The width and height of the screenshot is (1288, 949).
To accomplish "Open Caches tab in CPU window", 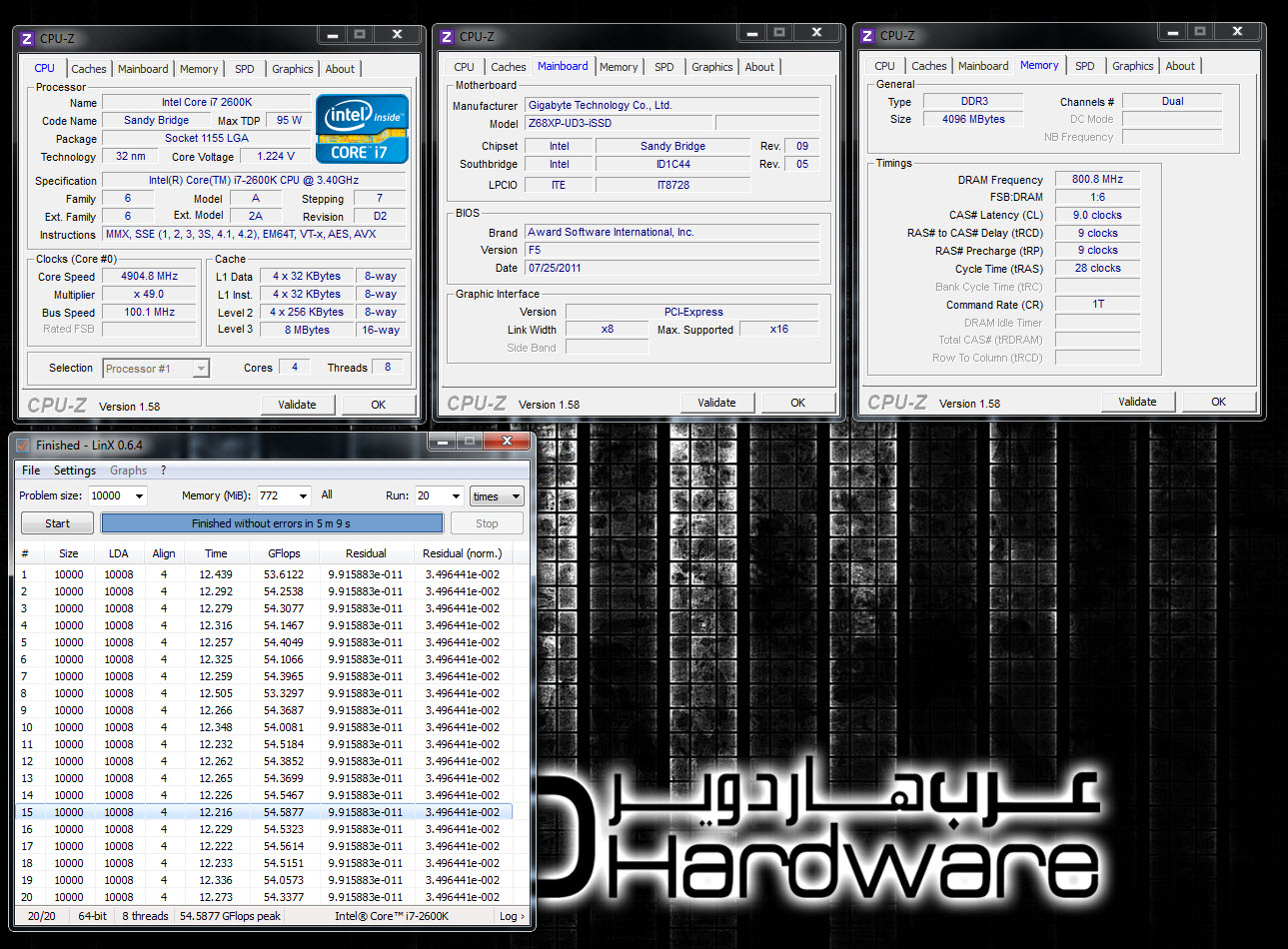I will pyautogui.click(x=88, y=69).
